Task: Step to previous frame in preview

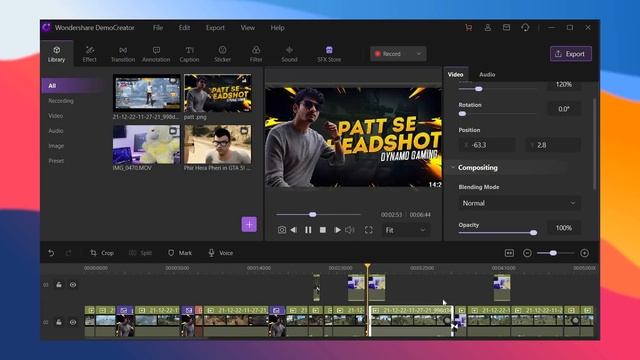Action: (x=293, y=230)
